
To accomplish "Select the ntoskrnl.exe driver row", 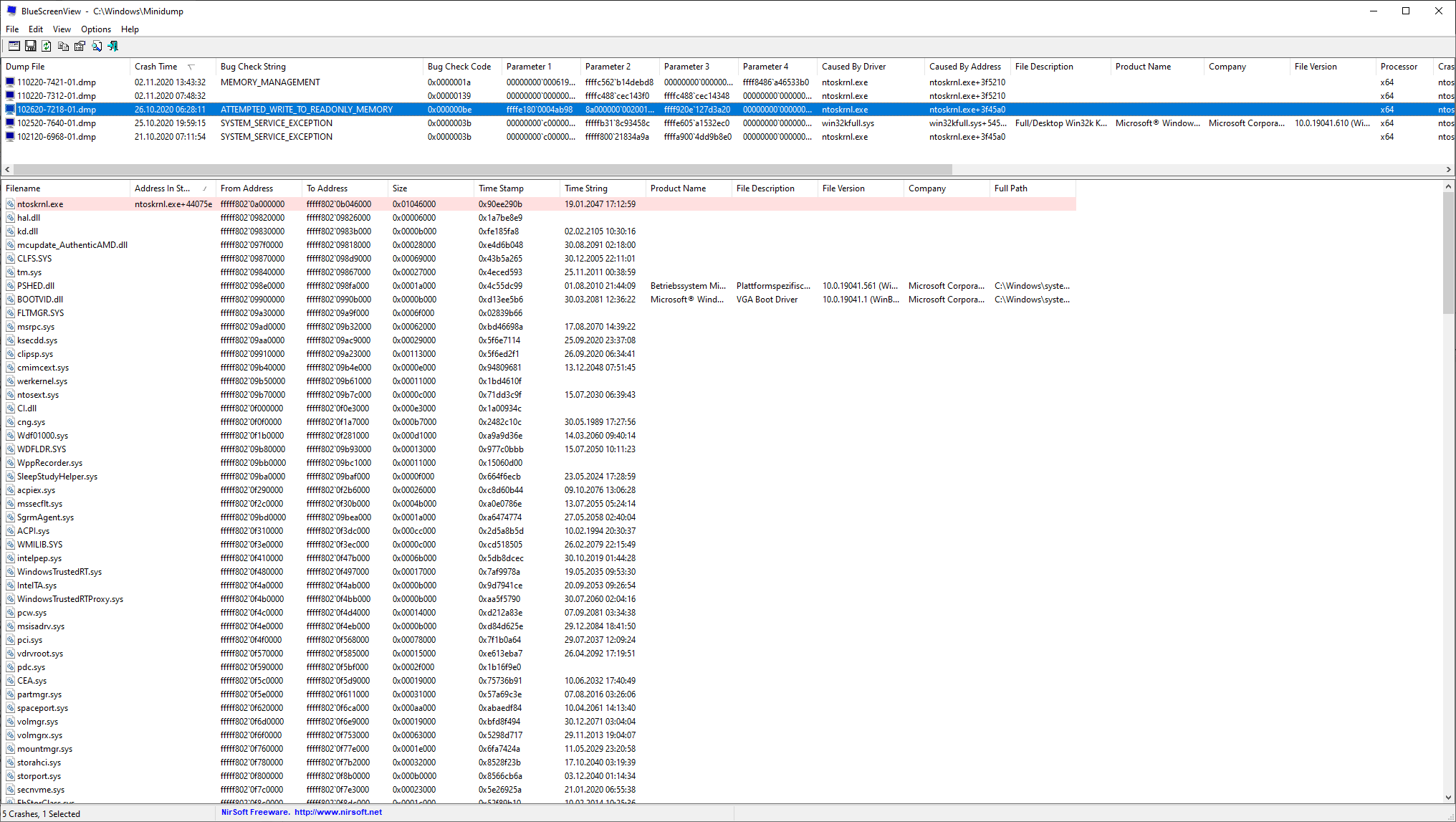I will coord(40,204).
